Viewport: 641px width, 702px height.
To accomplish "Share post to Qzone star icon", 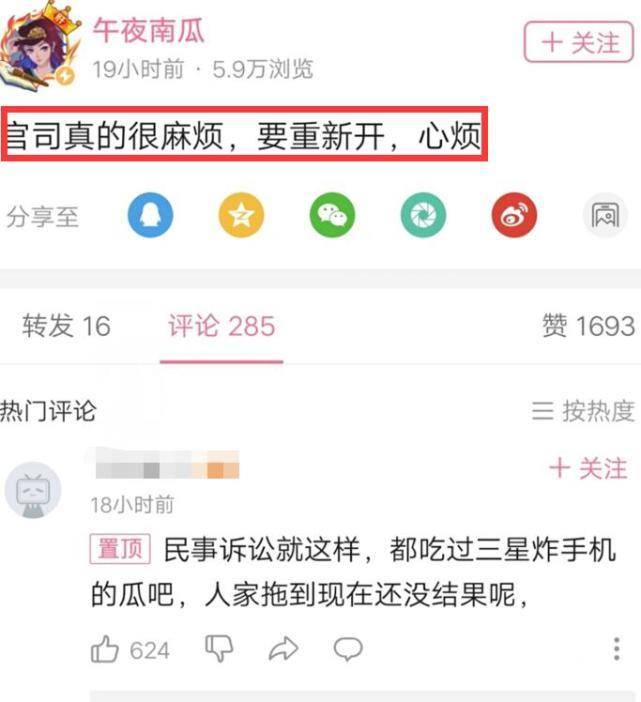I will coord(241,215).
